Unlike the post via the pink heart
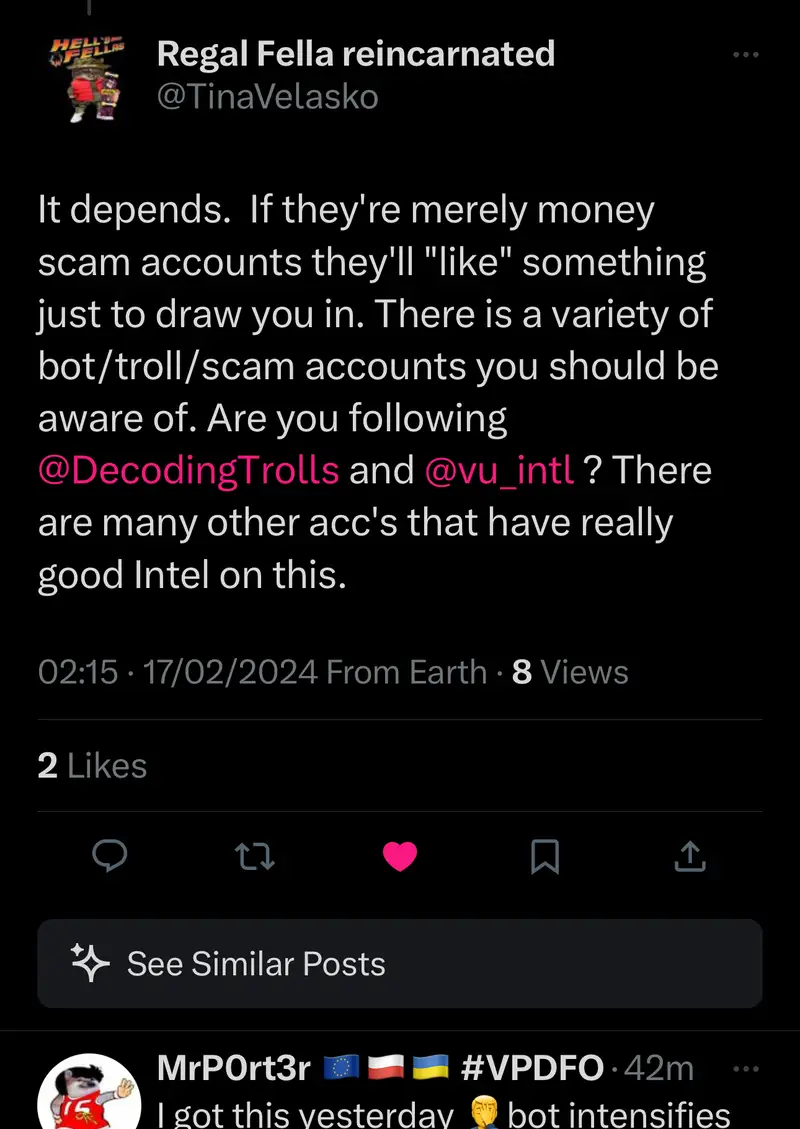 click(x=400, y=856)
